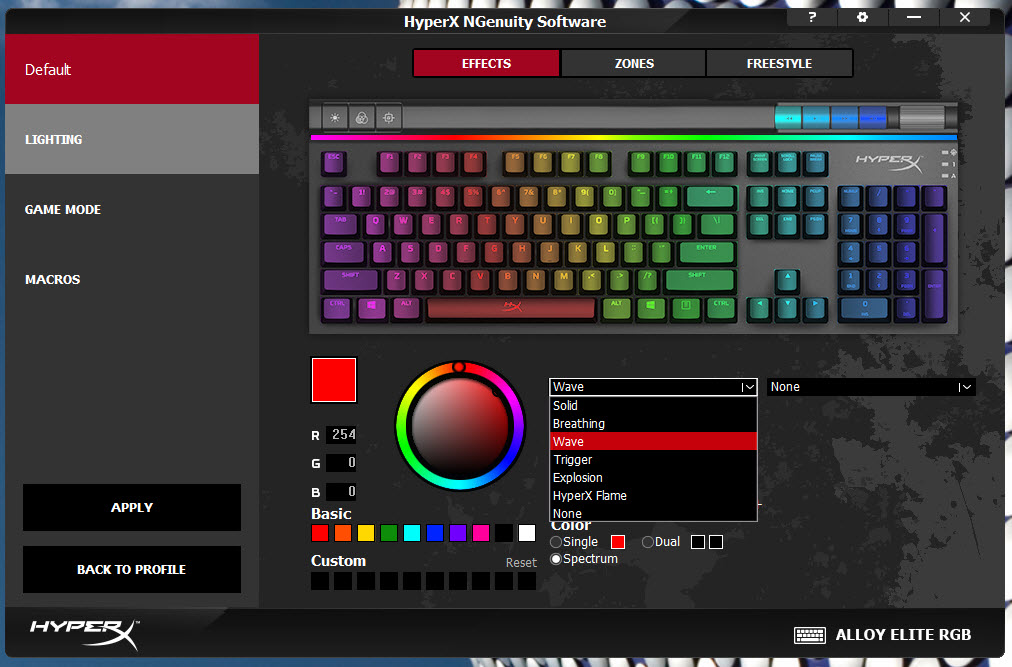
Task: Pick the yellow basic color swatch
Action: click(366, 533)
